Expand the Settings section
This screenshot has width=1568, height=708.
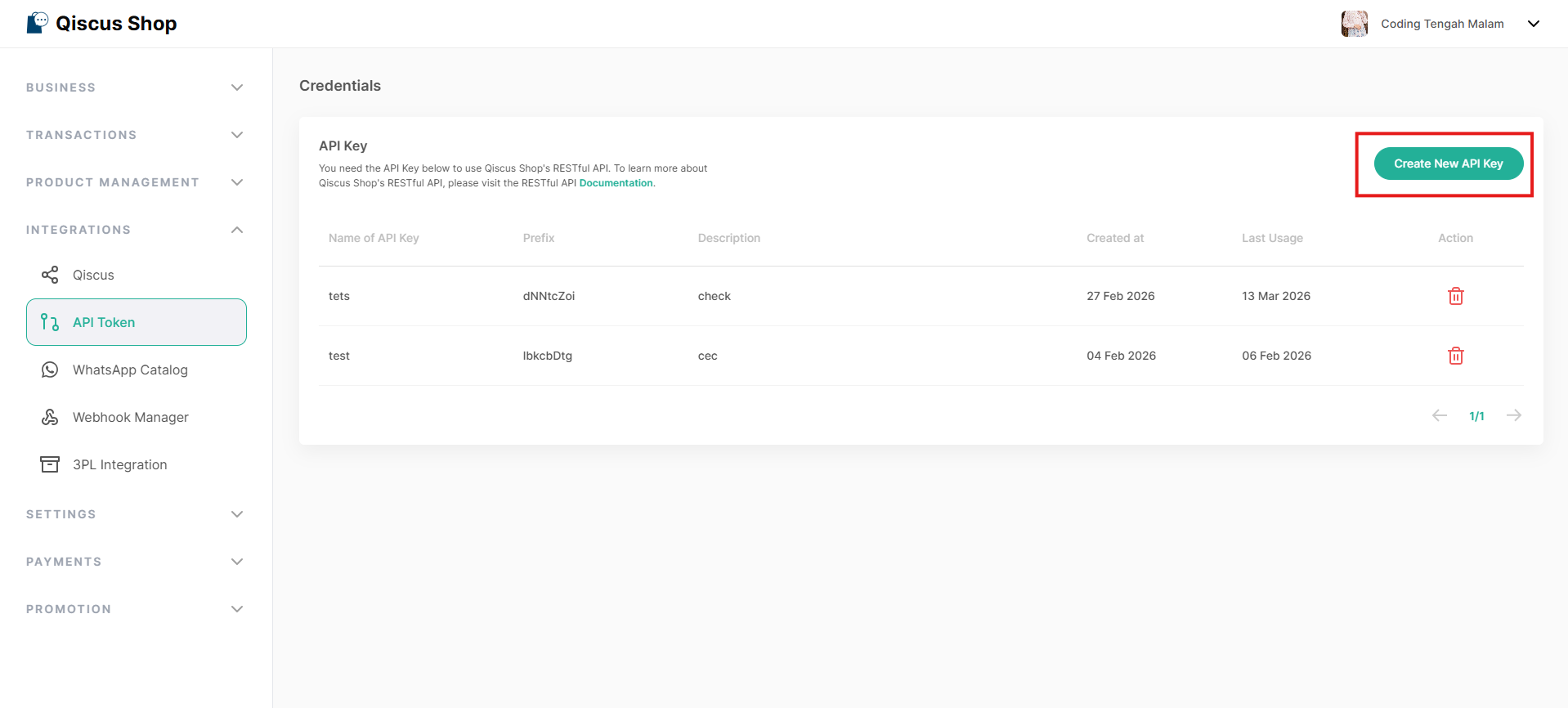pyautogui.click(x=237, y=514)
